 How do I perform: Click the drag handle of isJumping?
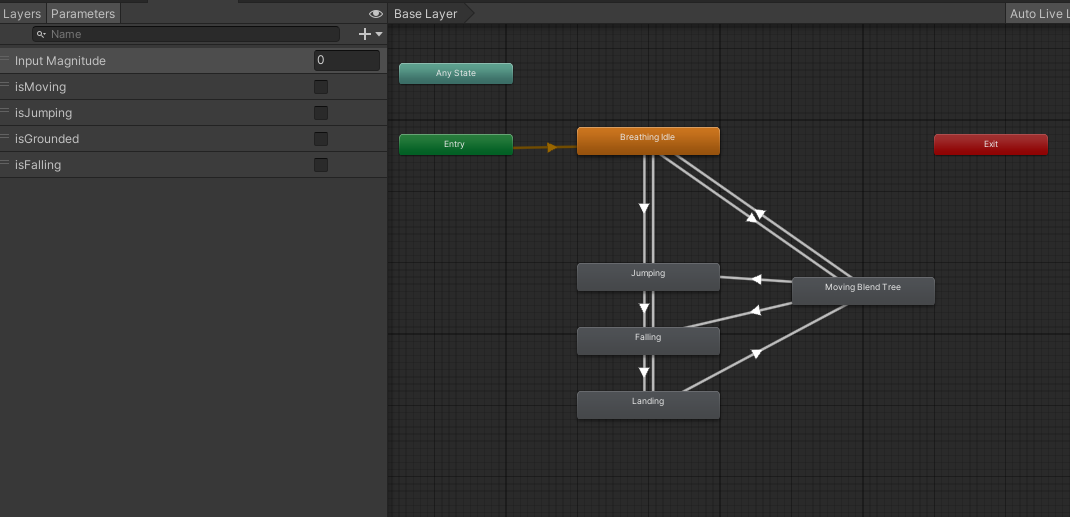pyautogui.click(x=5, y=110)
